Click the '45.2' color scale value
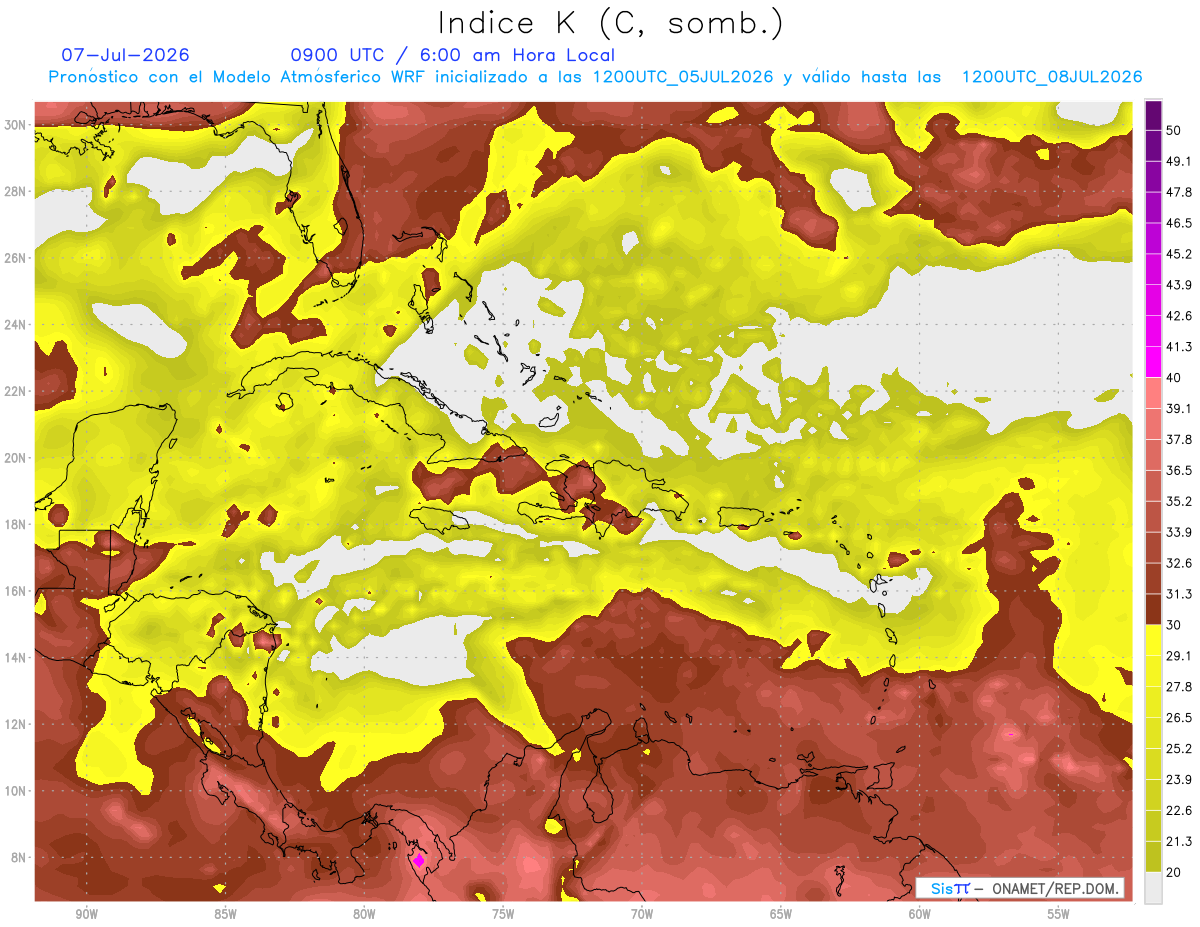The width and height of the screenshot is (1200, 927). pyautogui.click(x=1179, y=254)
